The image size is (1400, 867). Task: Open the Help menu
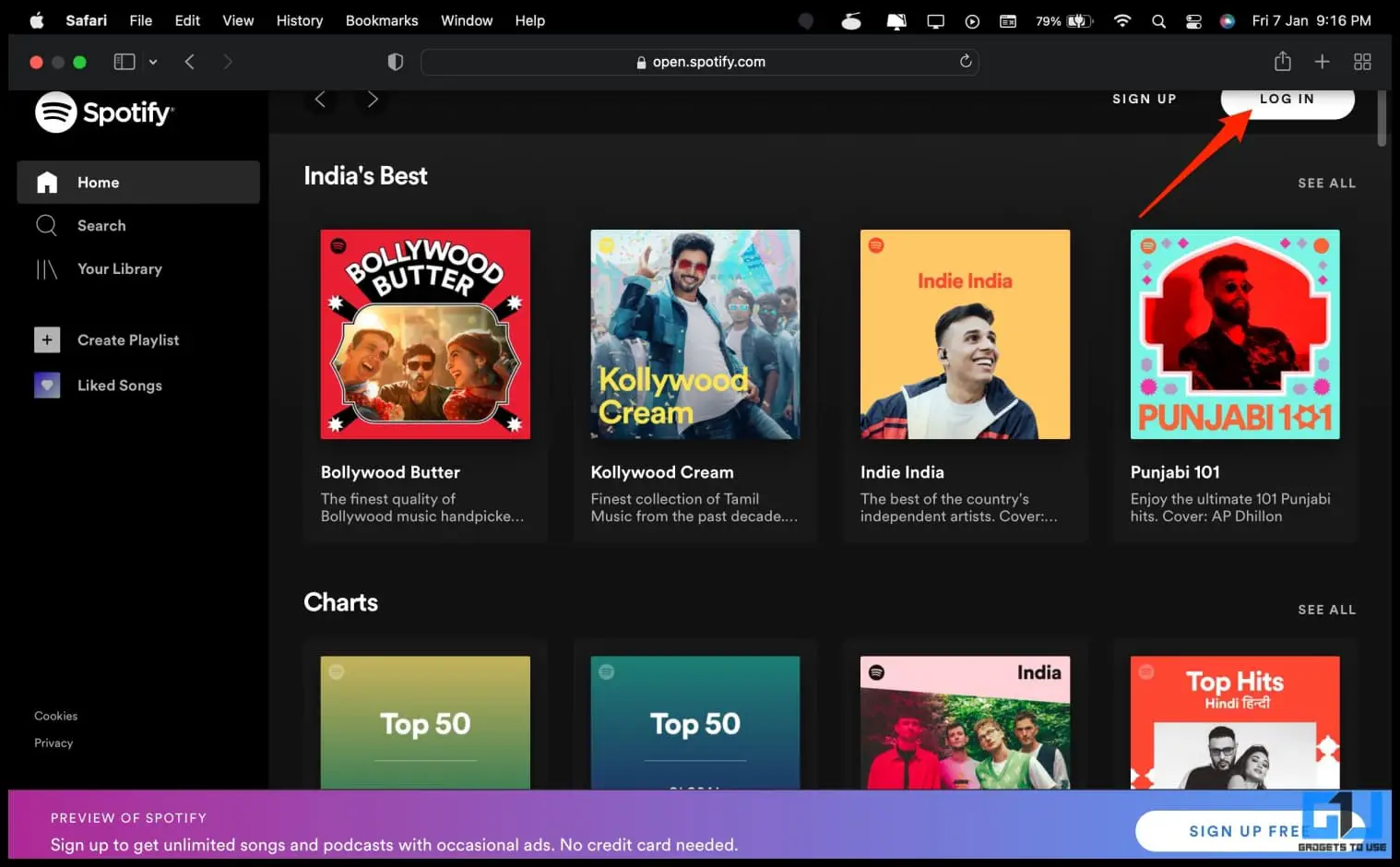pyautogui.click(x=530, y=20)
